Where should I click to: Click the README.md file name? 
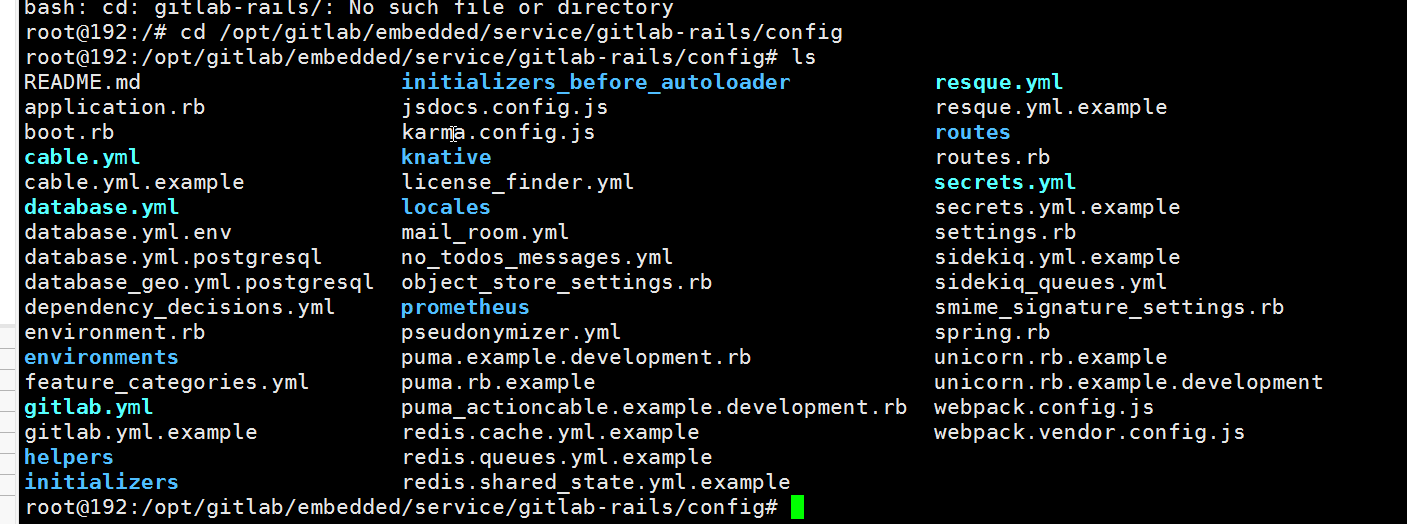[82, 82]
